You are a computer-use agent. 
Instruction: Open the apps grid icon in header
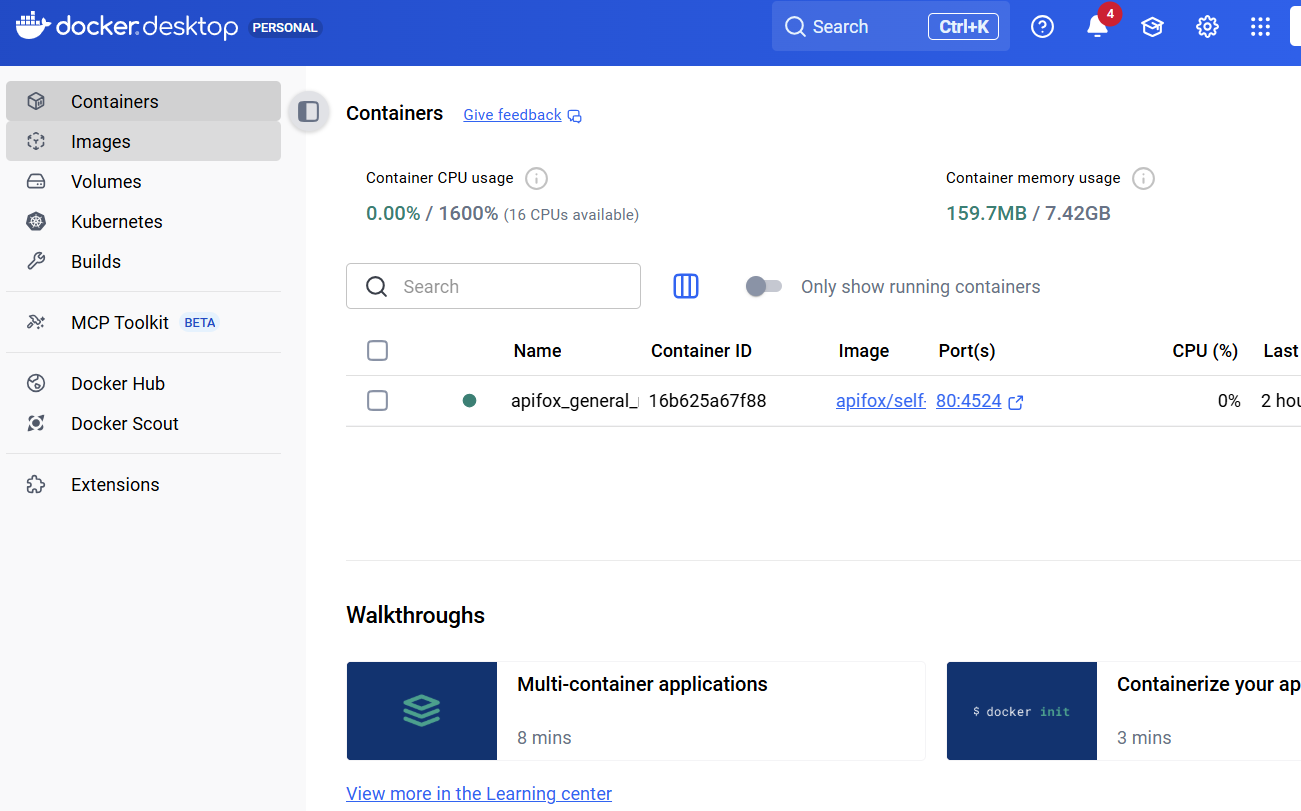pyautogui.click(x=1260, y=27)
